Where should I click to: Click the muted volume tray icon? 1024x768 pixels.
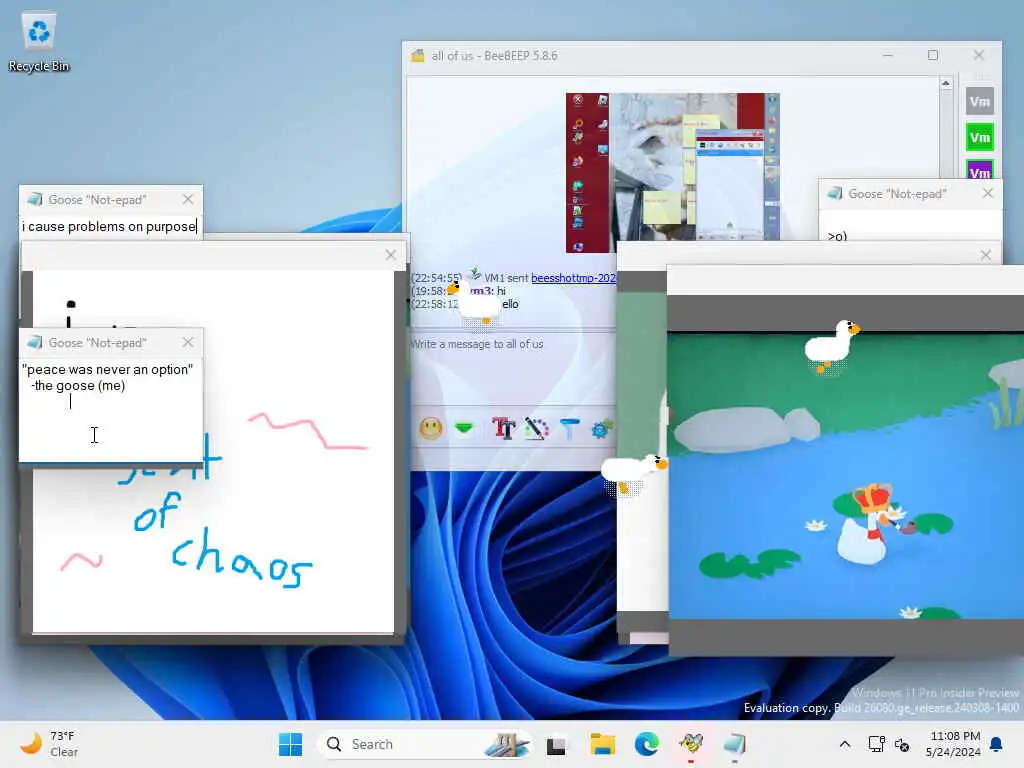[902, 744]
